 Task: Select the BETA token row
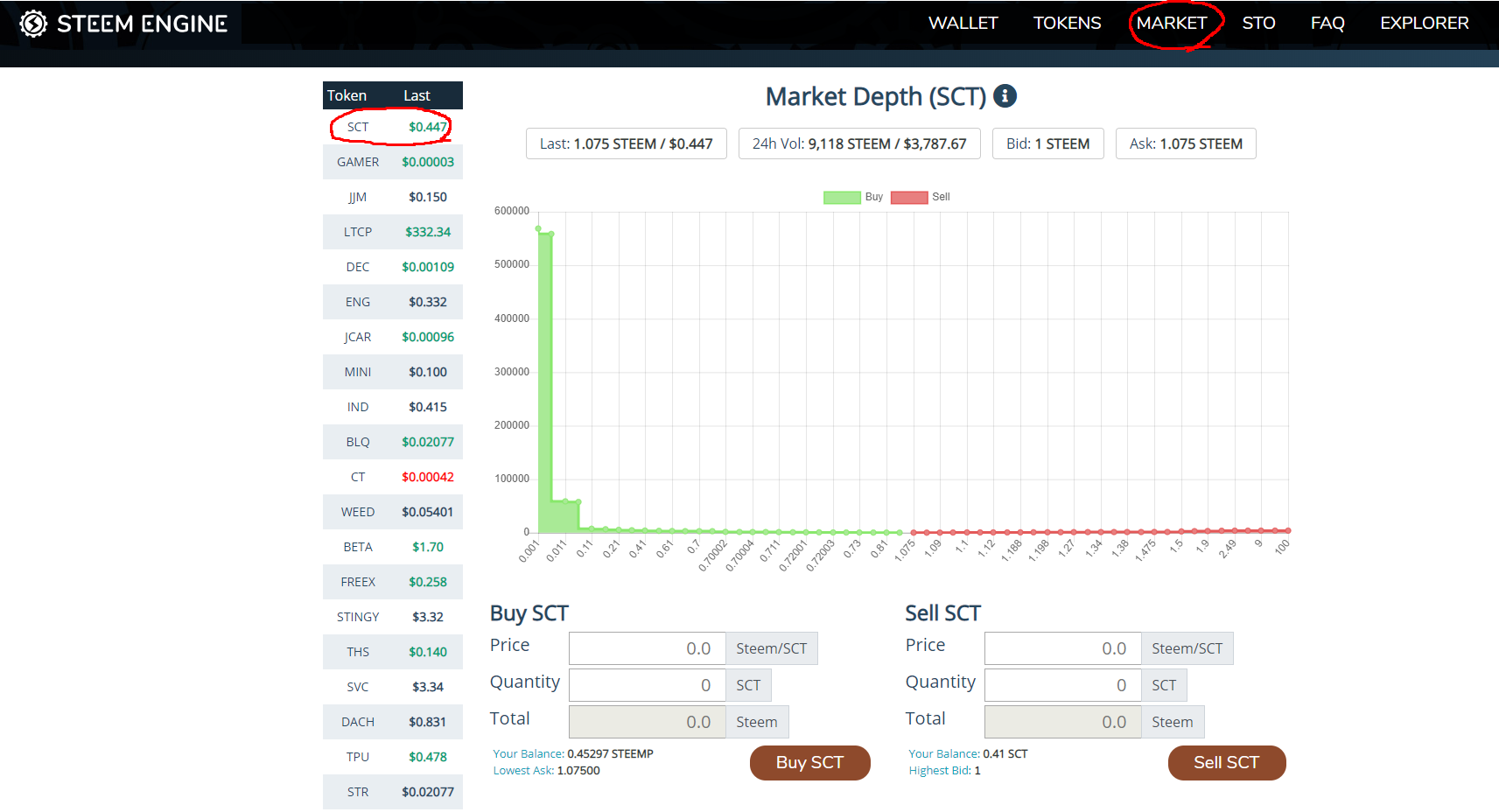[393, 547]
